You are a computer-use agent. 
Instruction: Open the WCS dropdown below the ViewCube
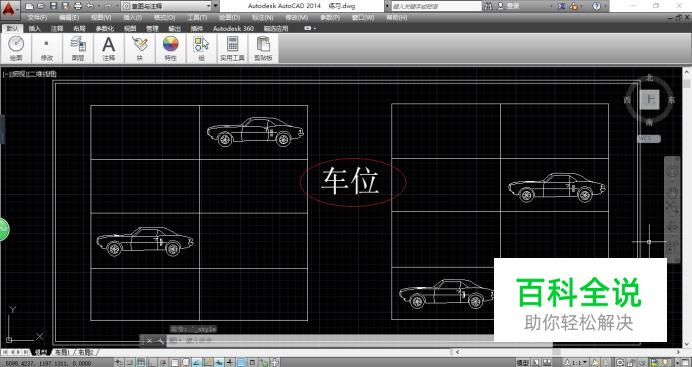(649, 139)
